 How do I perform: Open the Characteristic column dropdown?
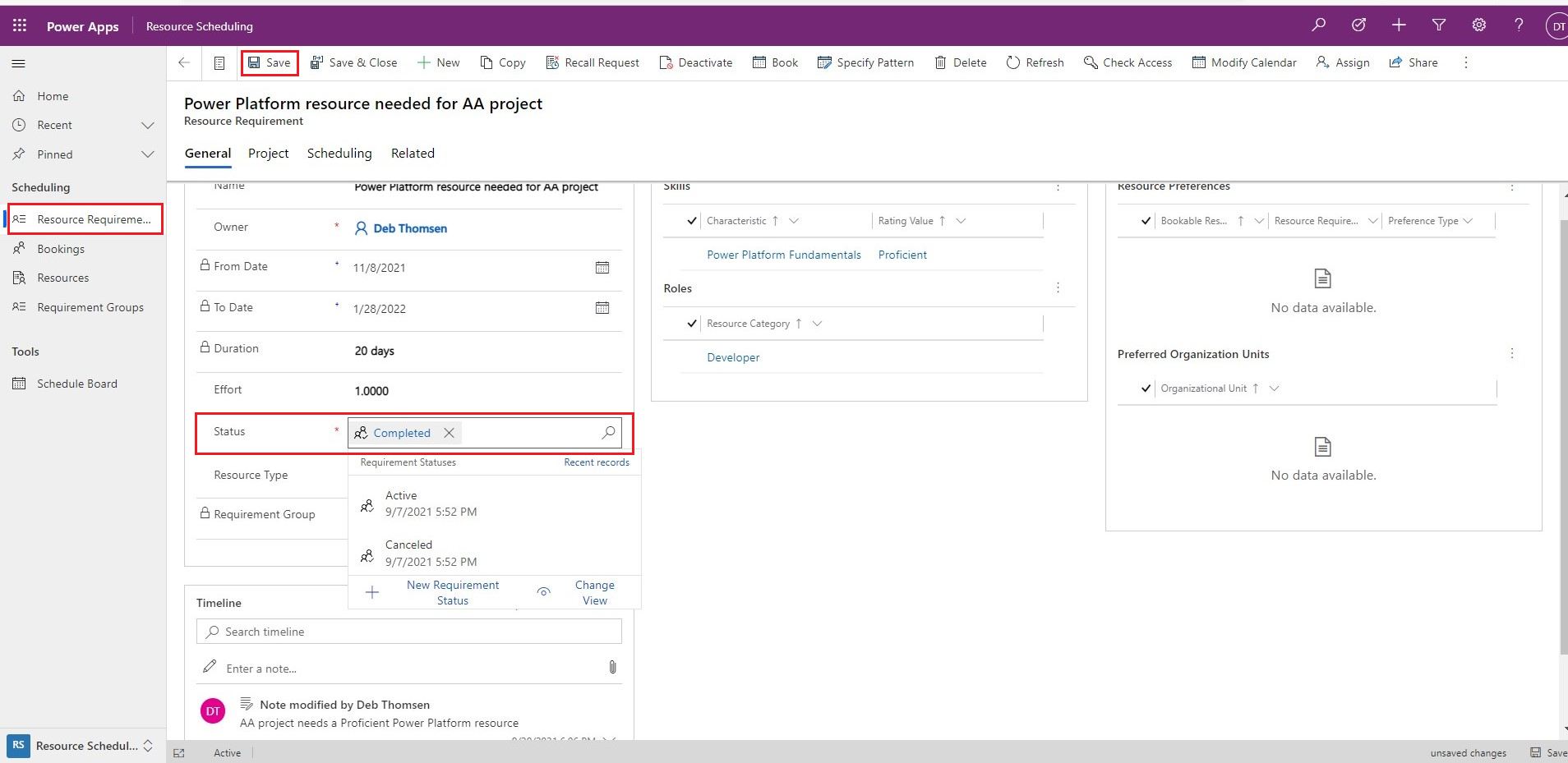click(x=794, y=221)
